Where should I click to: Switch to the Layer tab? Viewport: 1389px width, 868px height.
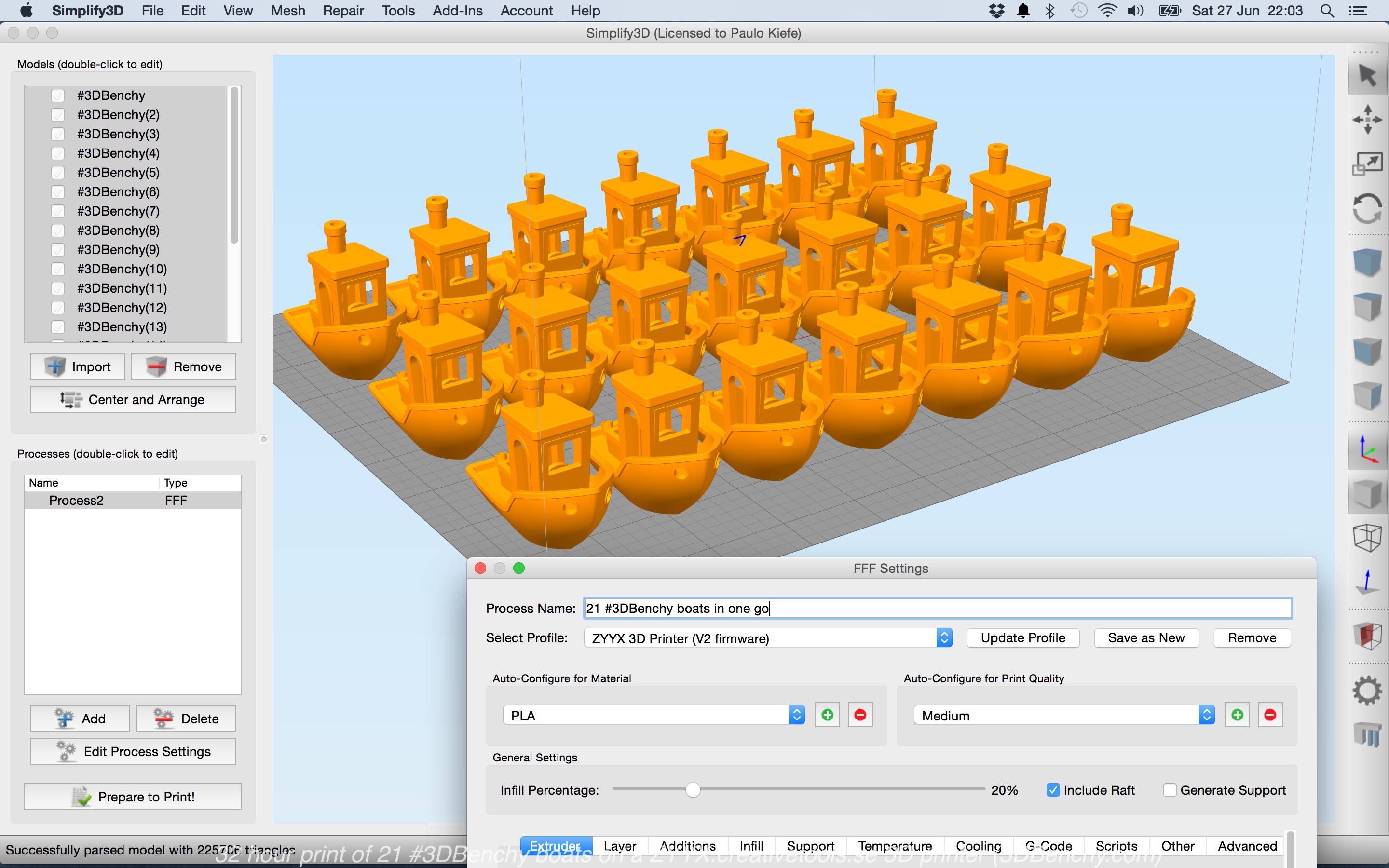620,846
